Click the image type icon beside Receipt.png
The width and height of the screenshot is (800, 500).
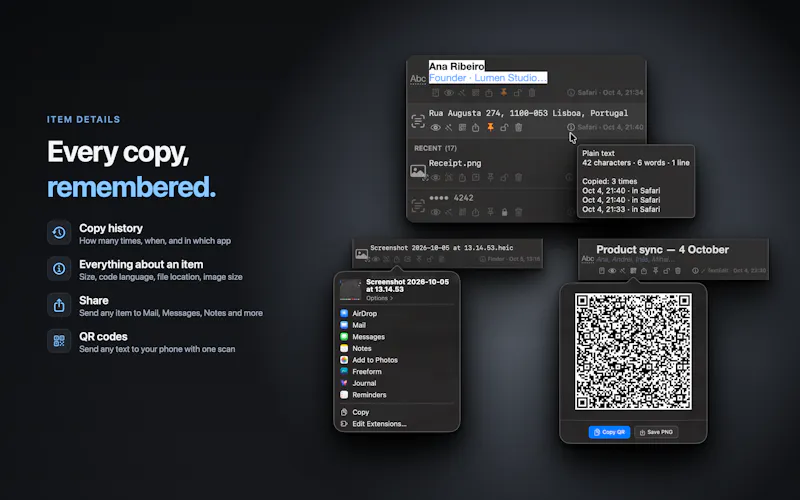[x=418, y=170]
